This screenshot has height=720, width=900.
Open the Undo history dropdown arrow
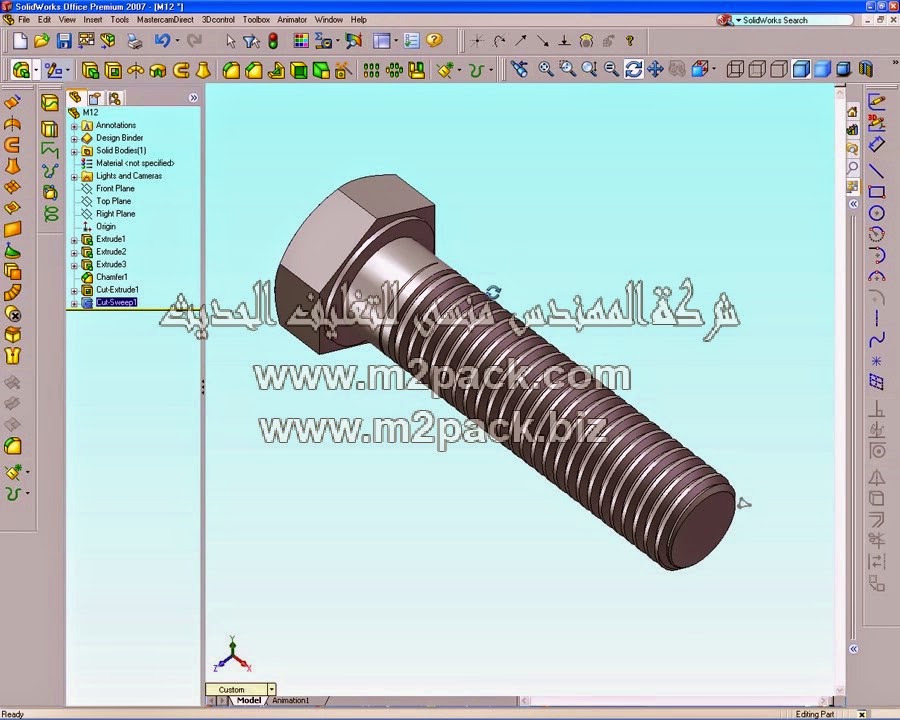point(177,41)
